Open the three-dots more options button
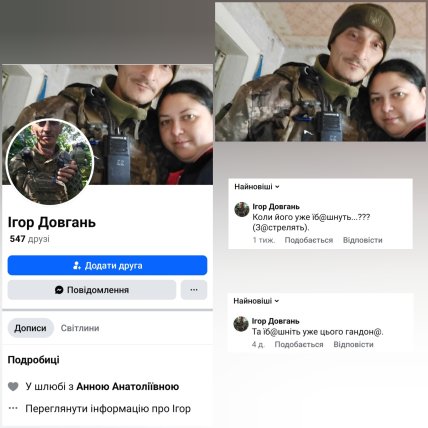 click(x=194, y=290)
